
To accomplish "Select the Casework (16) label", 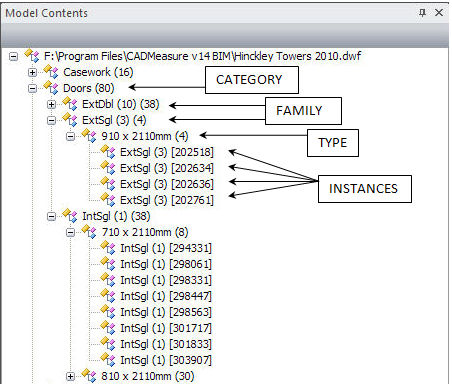I will point(98,72).
